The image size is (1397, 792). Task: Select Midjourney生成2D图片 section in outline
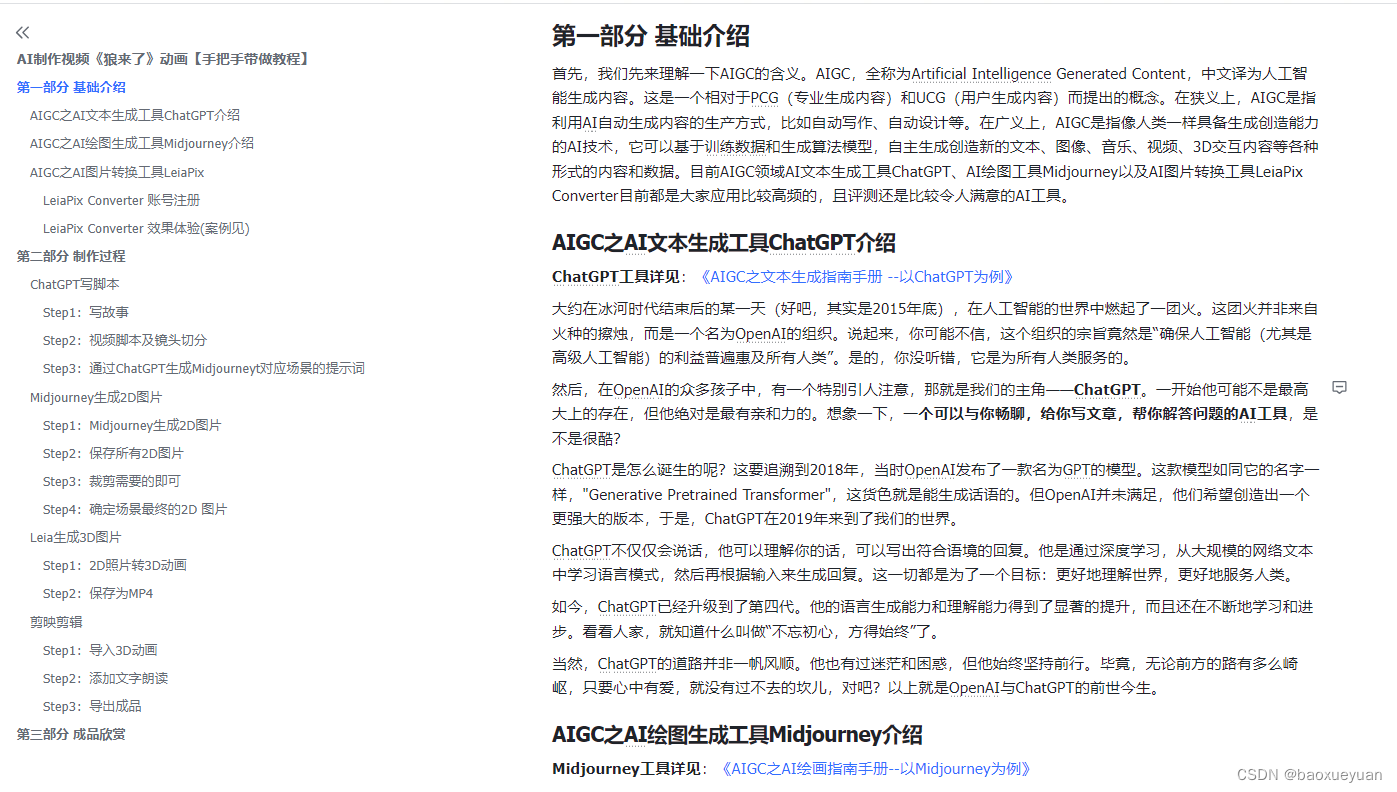(x=96, y=397)
